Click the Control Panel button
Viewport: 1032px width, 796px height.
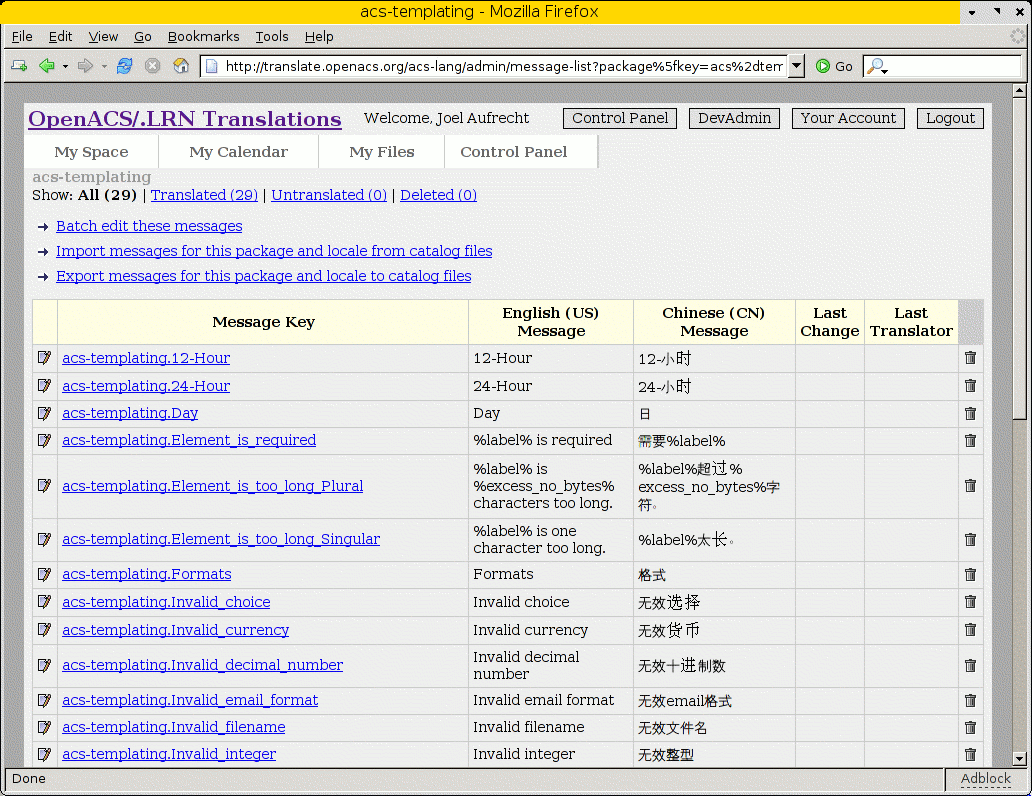[620, 118]
